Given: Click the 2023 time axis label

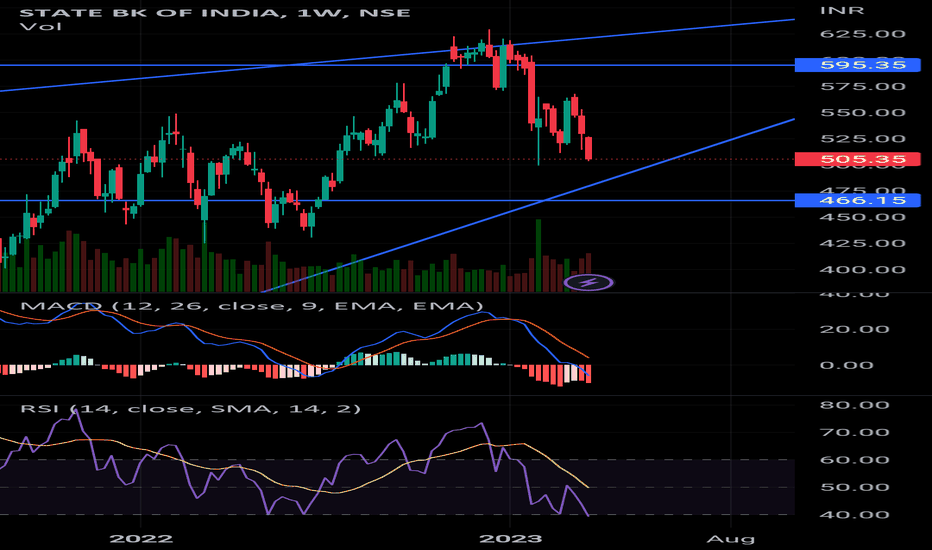Looking at the screenshot, I should coord(511,539).
